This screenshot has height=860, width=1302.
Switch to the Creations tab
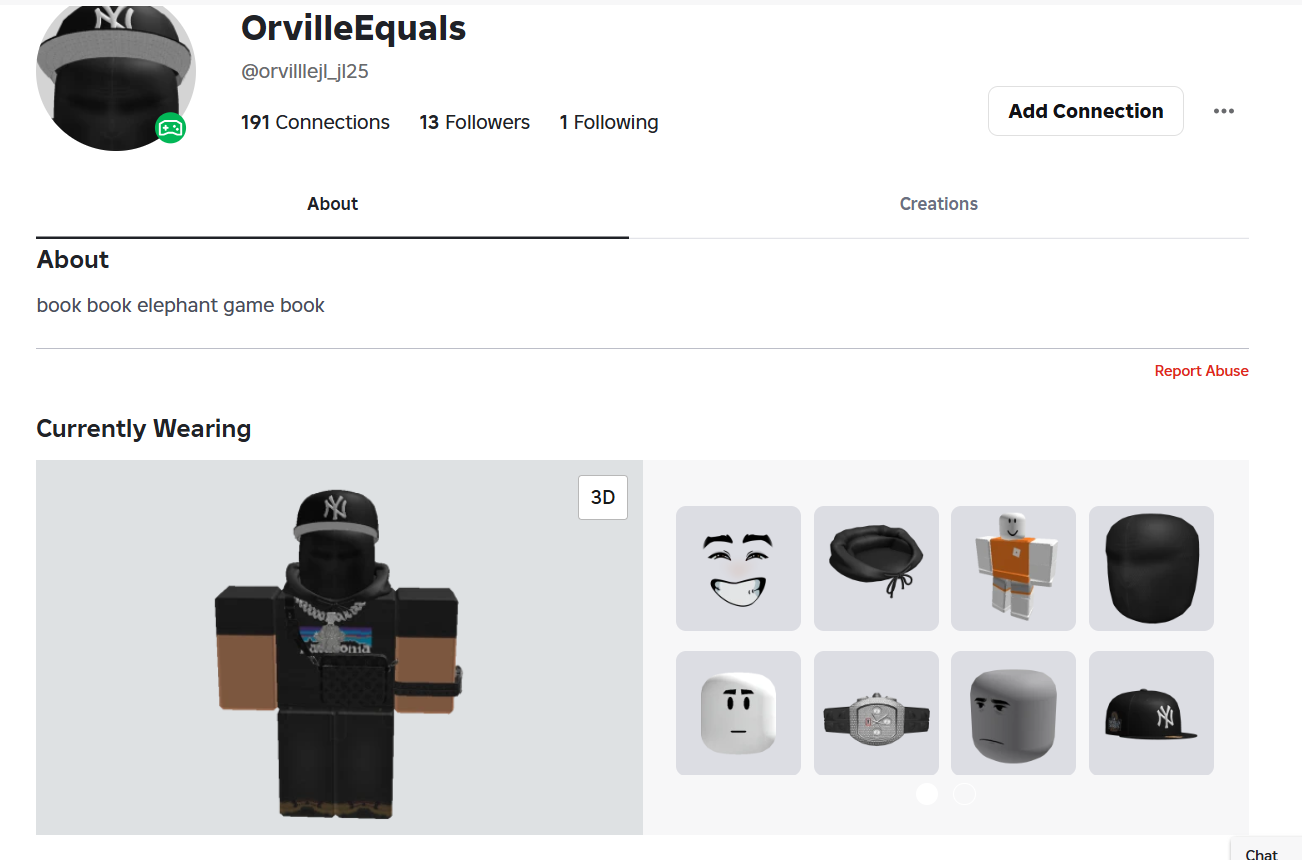pos(938,204)
